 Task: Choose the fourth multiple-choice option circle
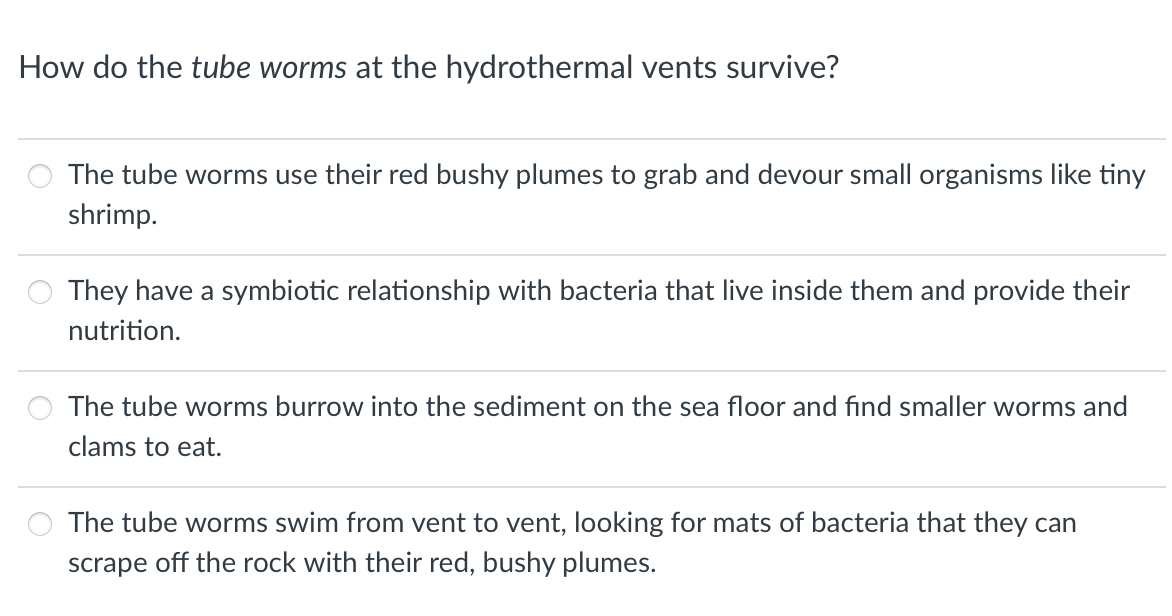coord(40,523)
